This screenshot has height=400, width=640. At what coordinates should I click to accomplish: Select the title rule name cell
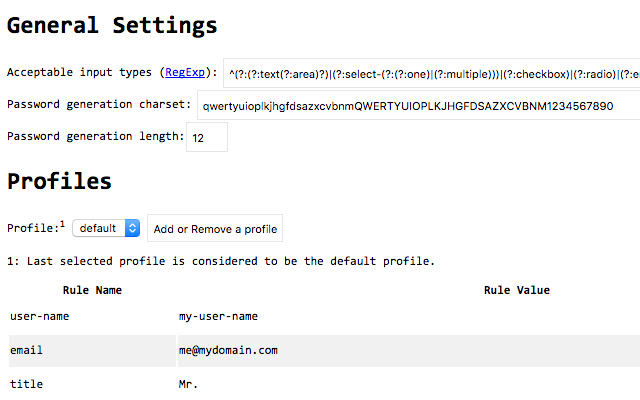(x=27, y=384)
